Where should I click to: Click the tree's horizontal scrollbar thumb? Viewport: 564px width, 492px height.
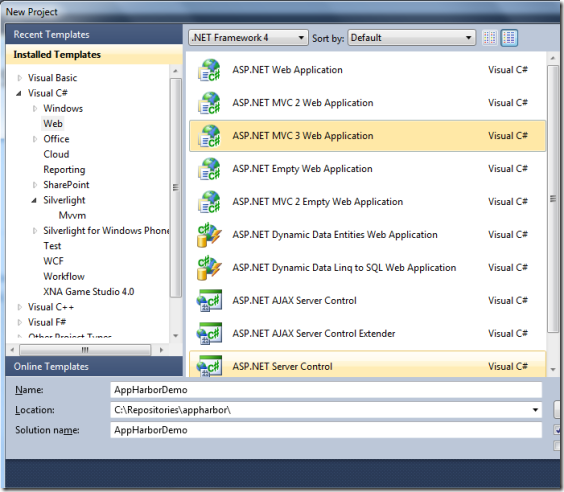tap(85, 350)
